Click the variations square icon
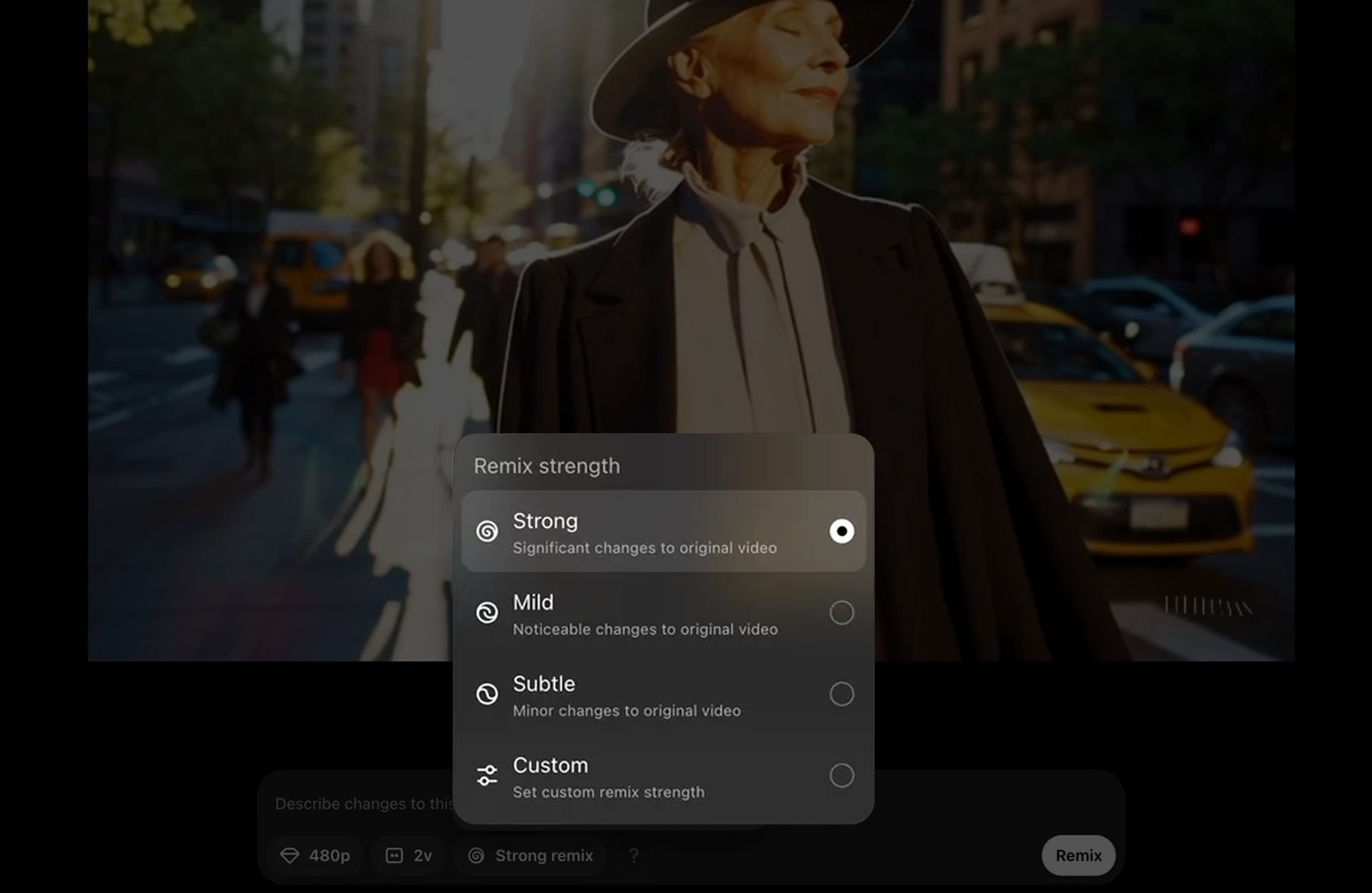 (x=394, y=856)
